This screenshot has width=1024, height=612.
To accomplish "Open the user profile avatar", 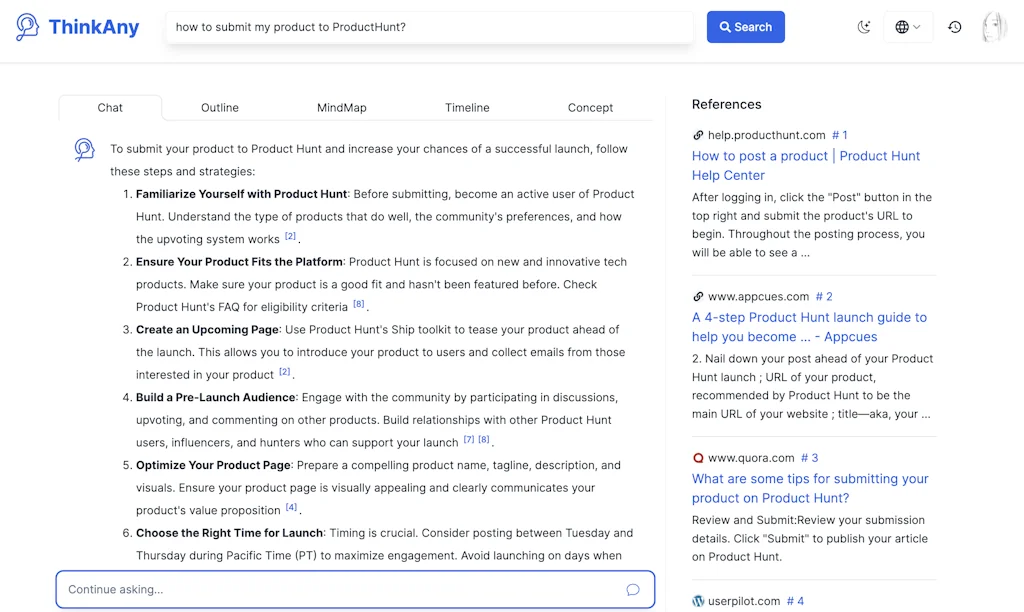I will click(x=994, y=27).
